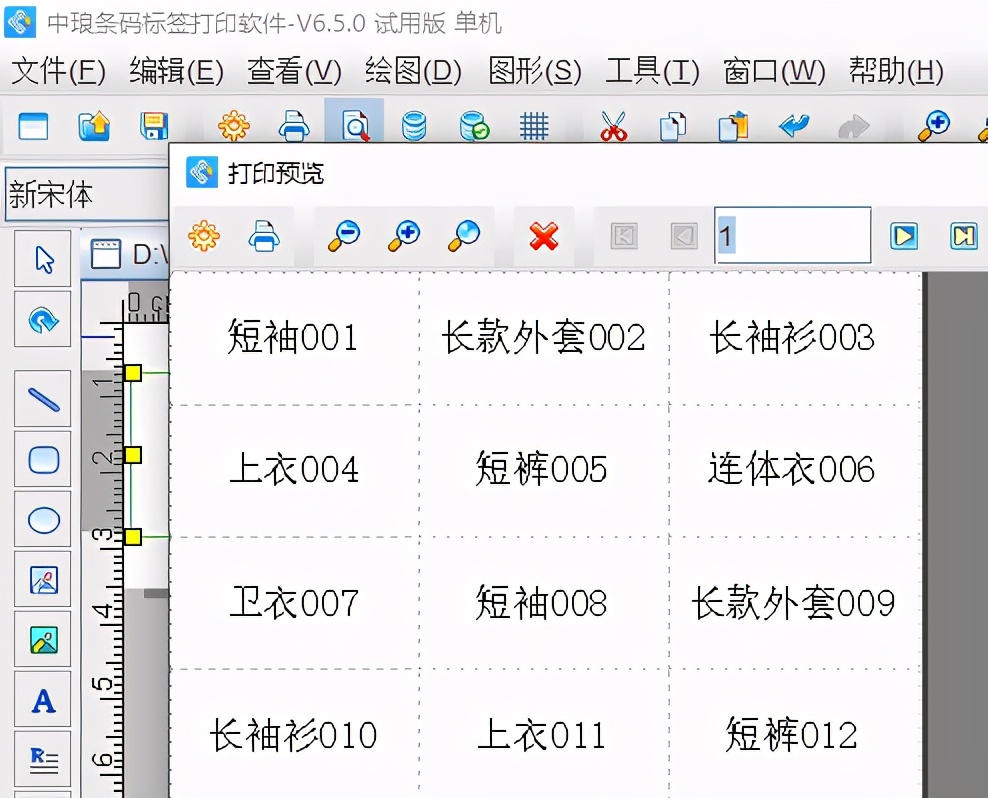This screenshot has width=988, height=798.
Task: Select the arrow selection tool
Action: (x=42, y=258)
